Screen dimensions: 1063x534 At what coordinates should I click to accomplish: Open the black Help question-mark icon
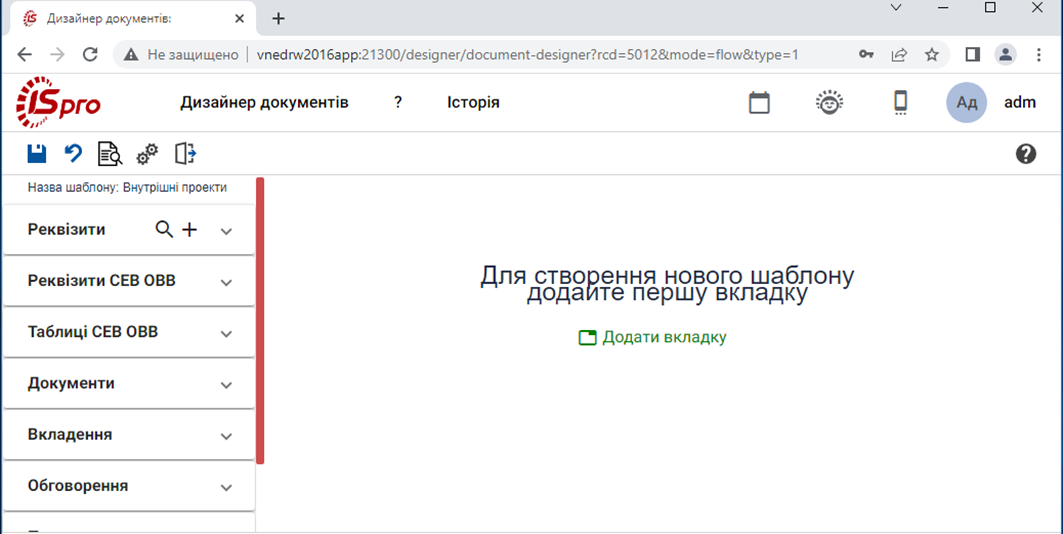pos(1026,154)
